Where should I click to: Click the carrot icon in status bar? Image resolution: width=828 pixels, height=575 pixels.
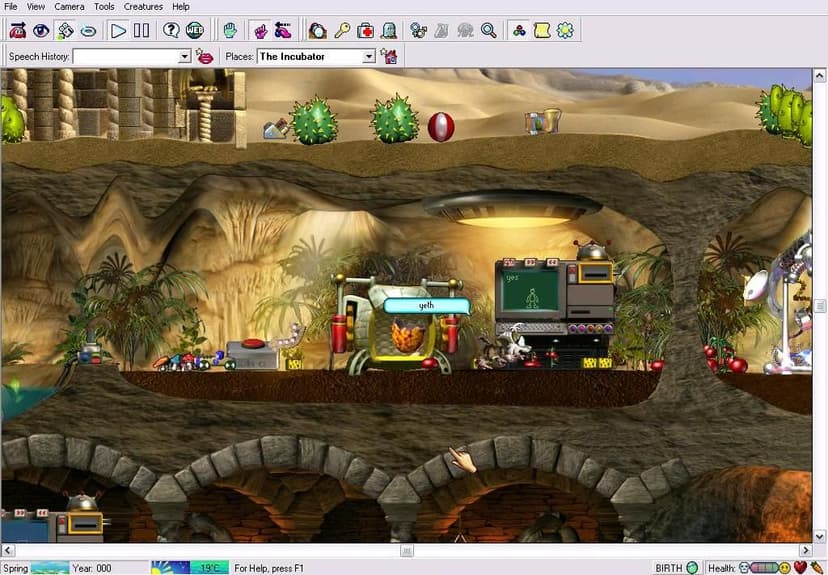[x=817, y=568]
